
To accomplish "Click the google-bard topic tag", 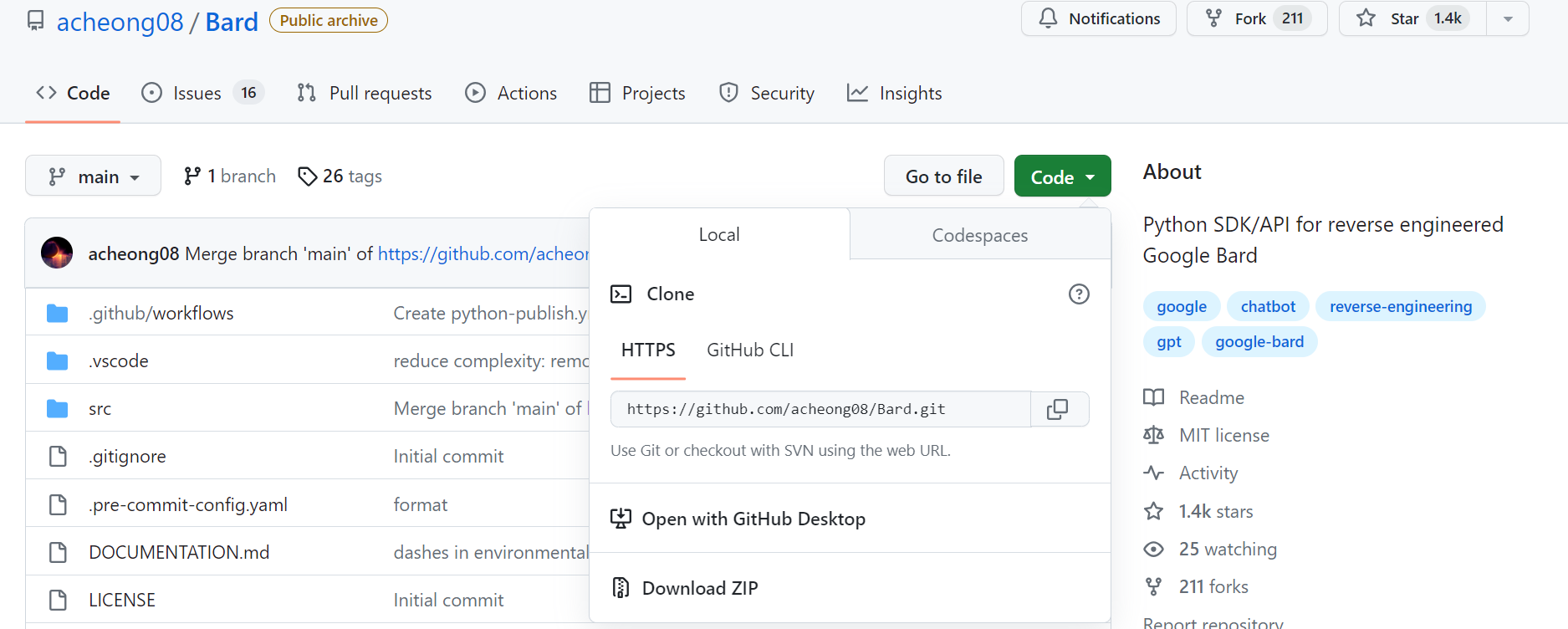I will [x=1259, y=341].
